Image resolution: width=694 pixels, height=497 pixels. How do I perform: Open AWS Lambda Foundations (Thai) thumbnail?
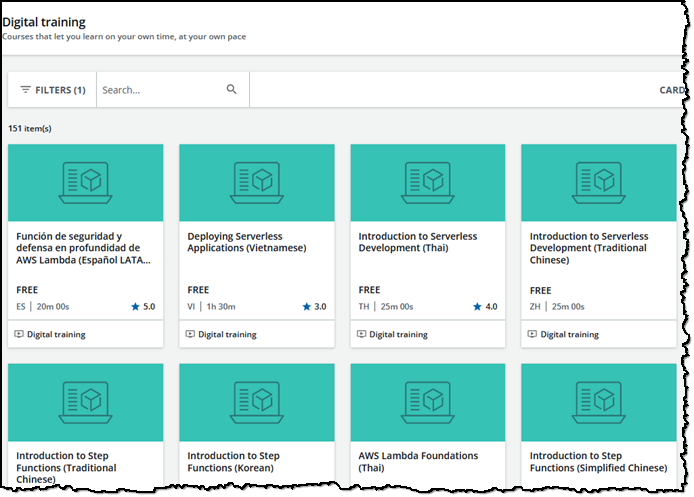click(x=428, y=402)
